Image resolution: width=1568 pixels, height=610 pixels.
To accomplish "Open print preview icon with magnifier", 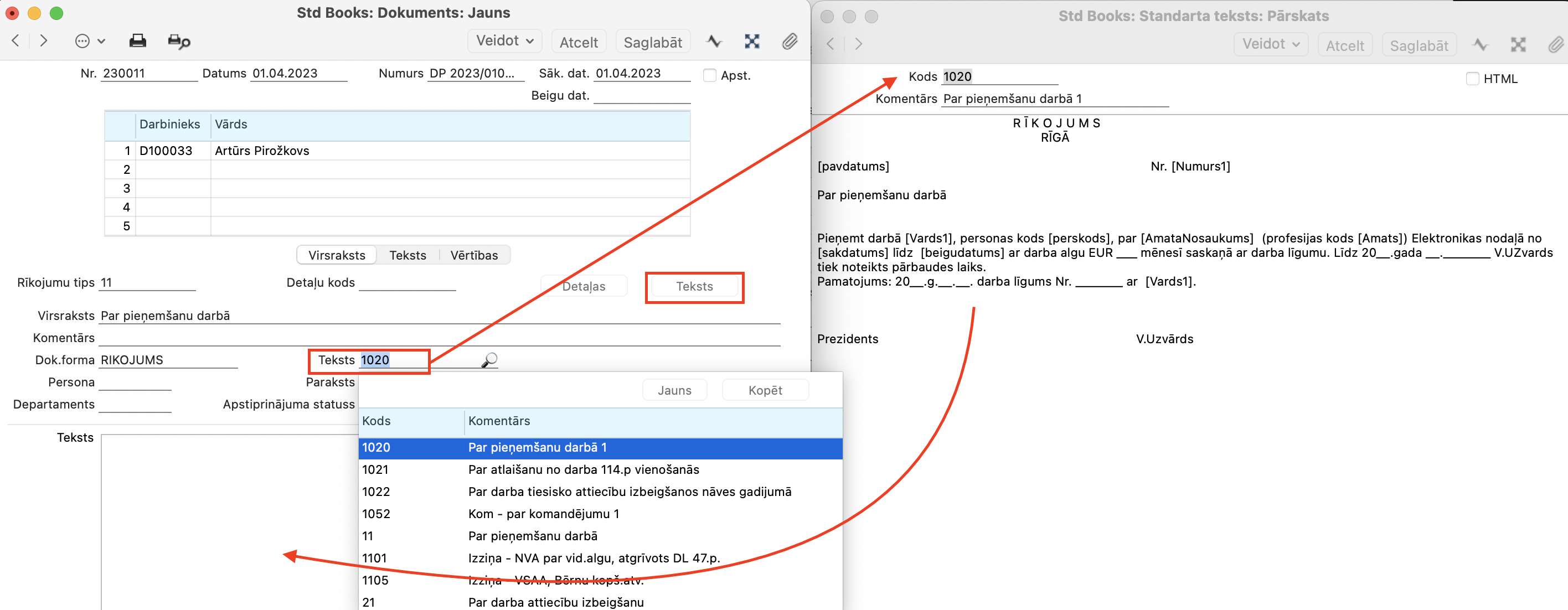I will point(178,41).
